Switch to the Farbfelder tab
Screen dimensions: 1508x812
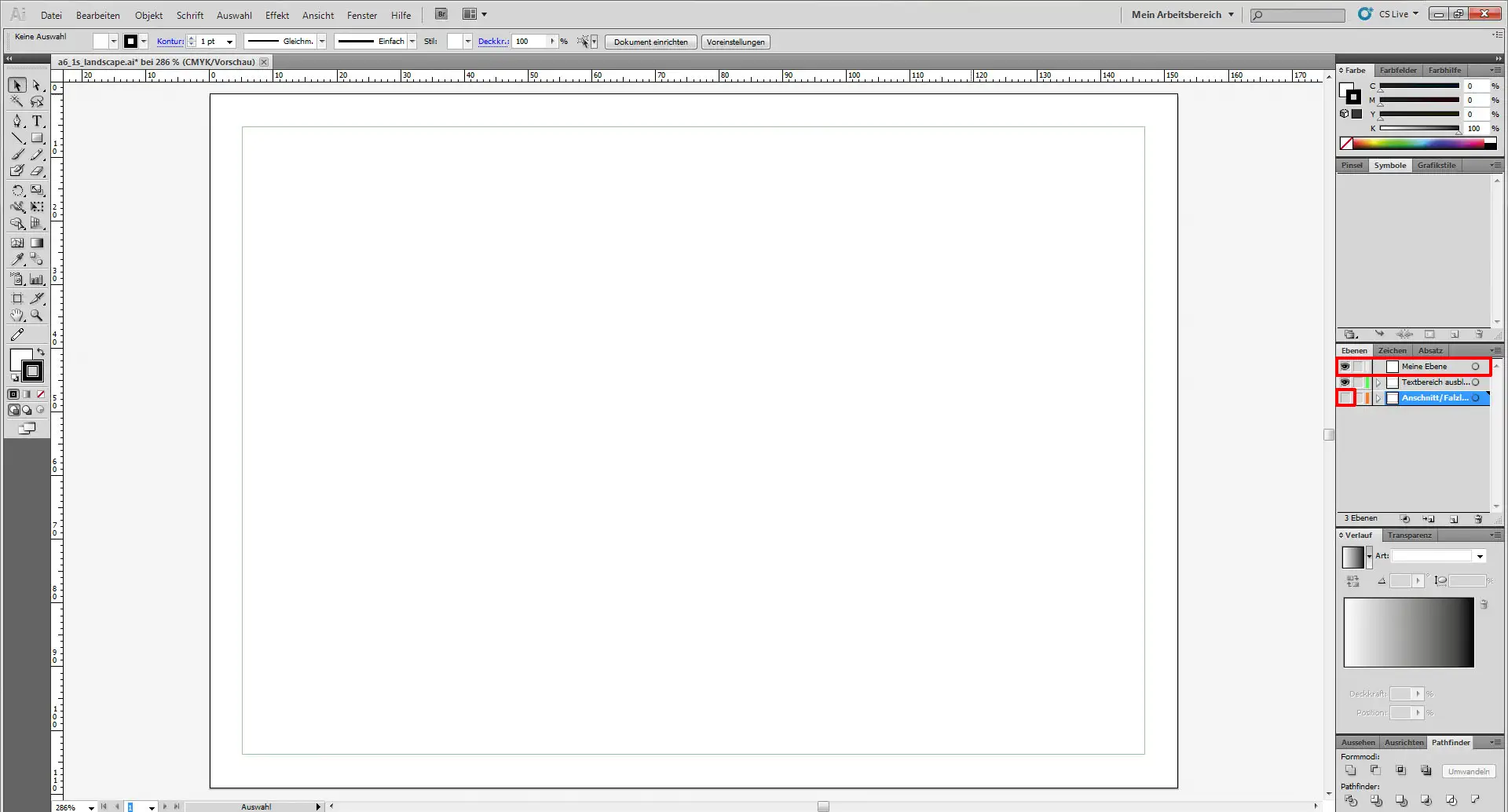pyautogui.click(x=1398, y=70)
